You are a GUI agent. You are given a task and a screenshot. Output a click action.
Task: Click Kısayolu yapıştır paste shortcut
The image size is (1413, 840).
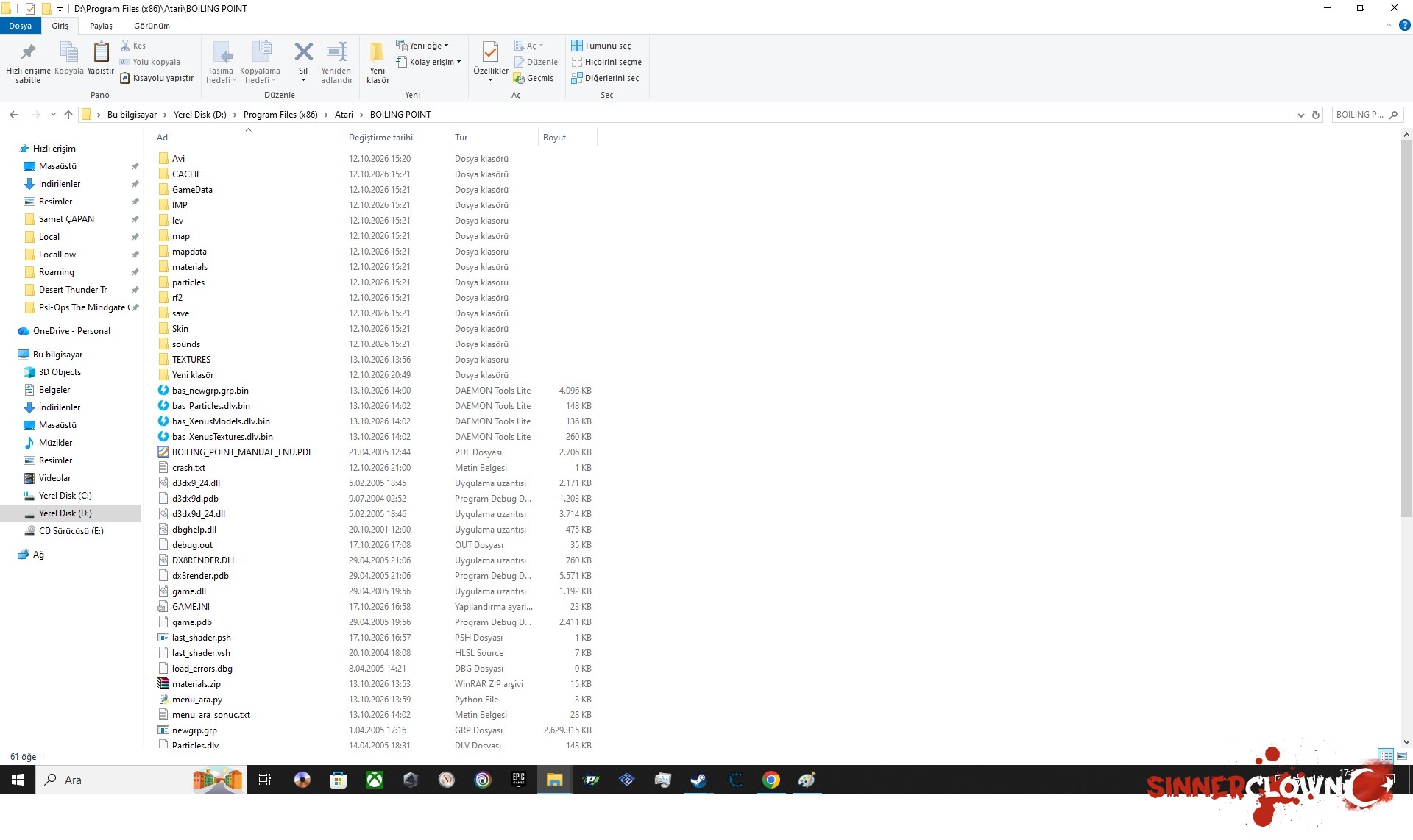click(157, 78)
